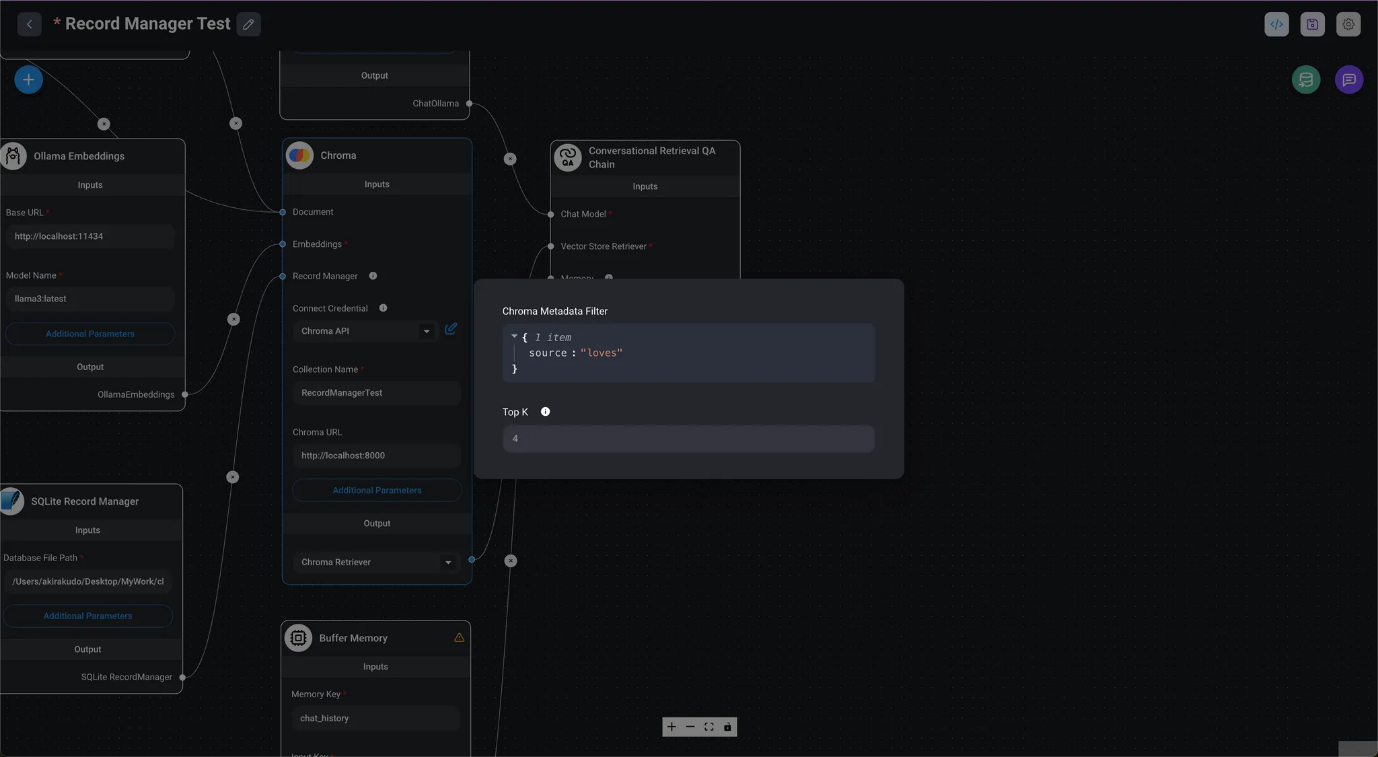
Task: Collapse the metadata filter JSON tree
Action: (x=514, y=337)
